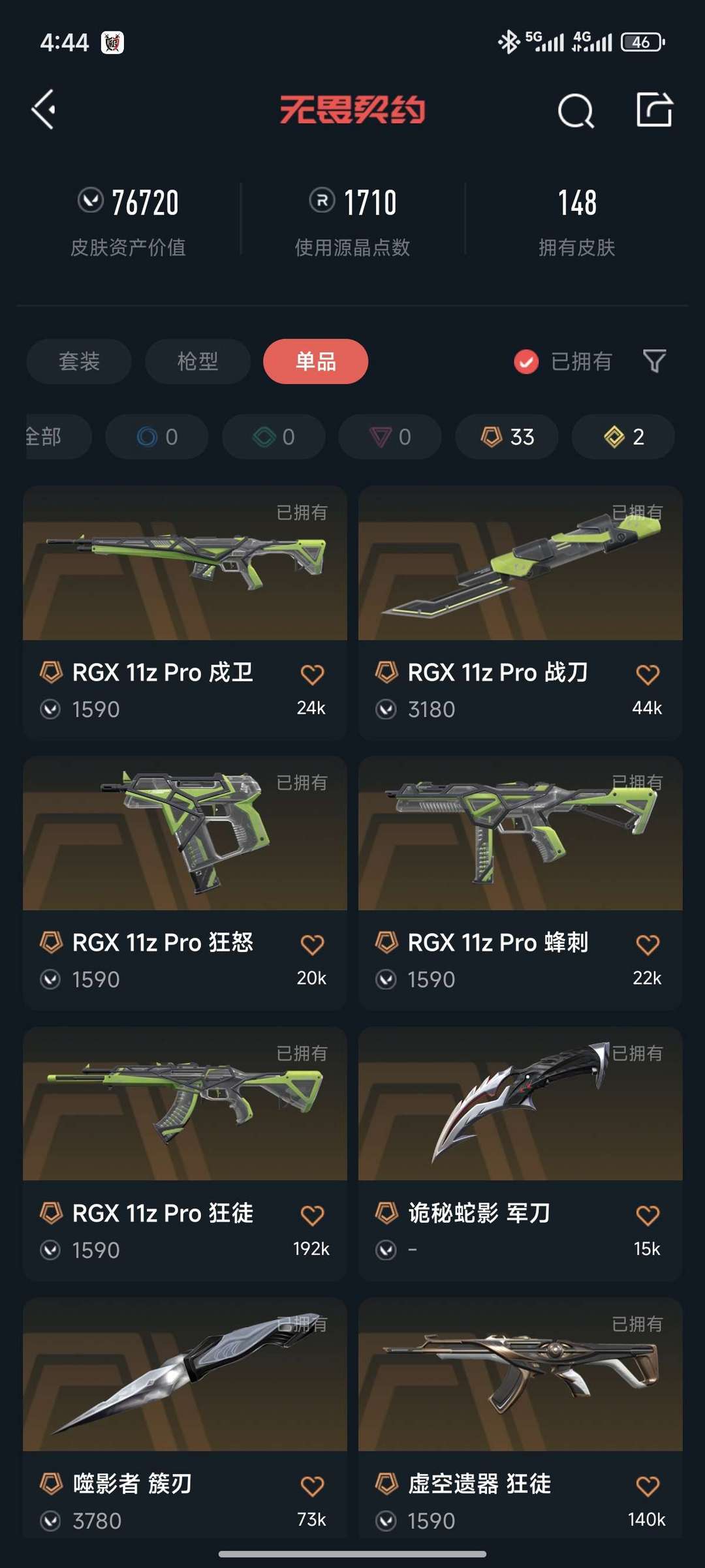705x1568 pixels.
Task: Select the 单品 tab
Action: click(316, 361)
